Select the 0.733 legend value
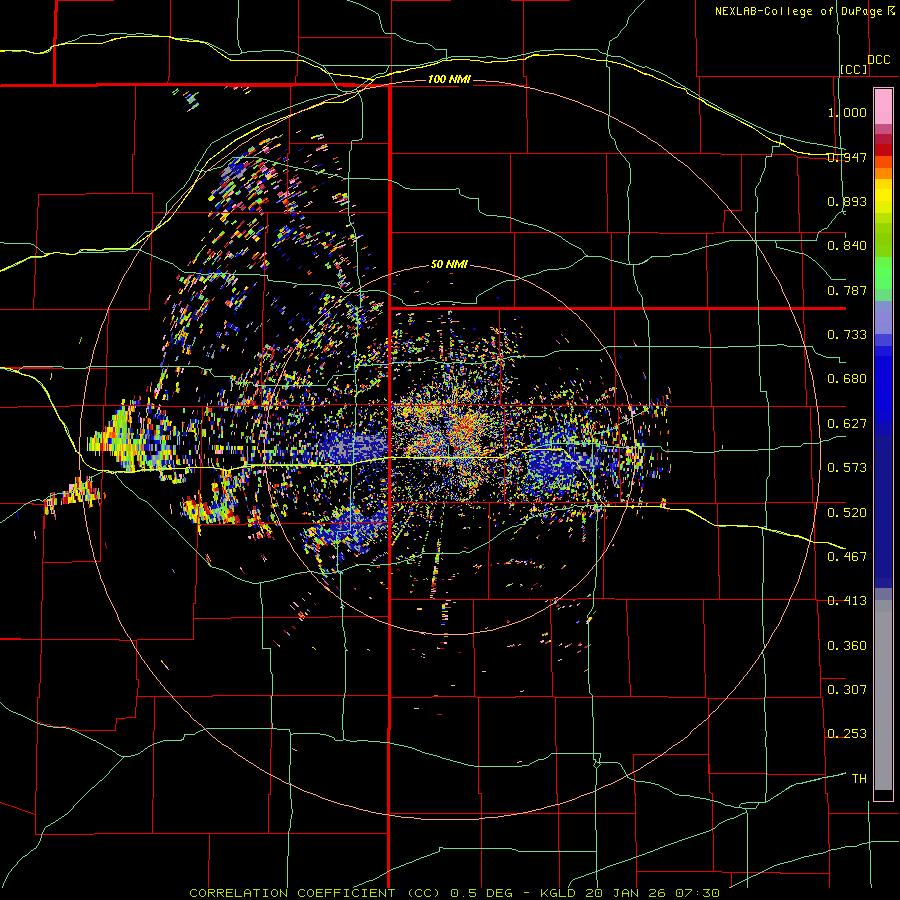The image size is (900, 900). coord(847,335)
